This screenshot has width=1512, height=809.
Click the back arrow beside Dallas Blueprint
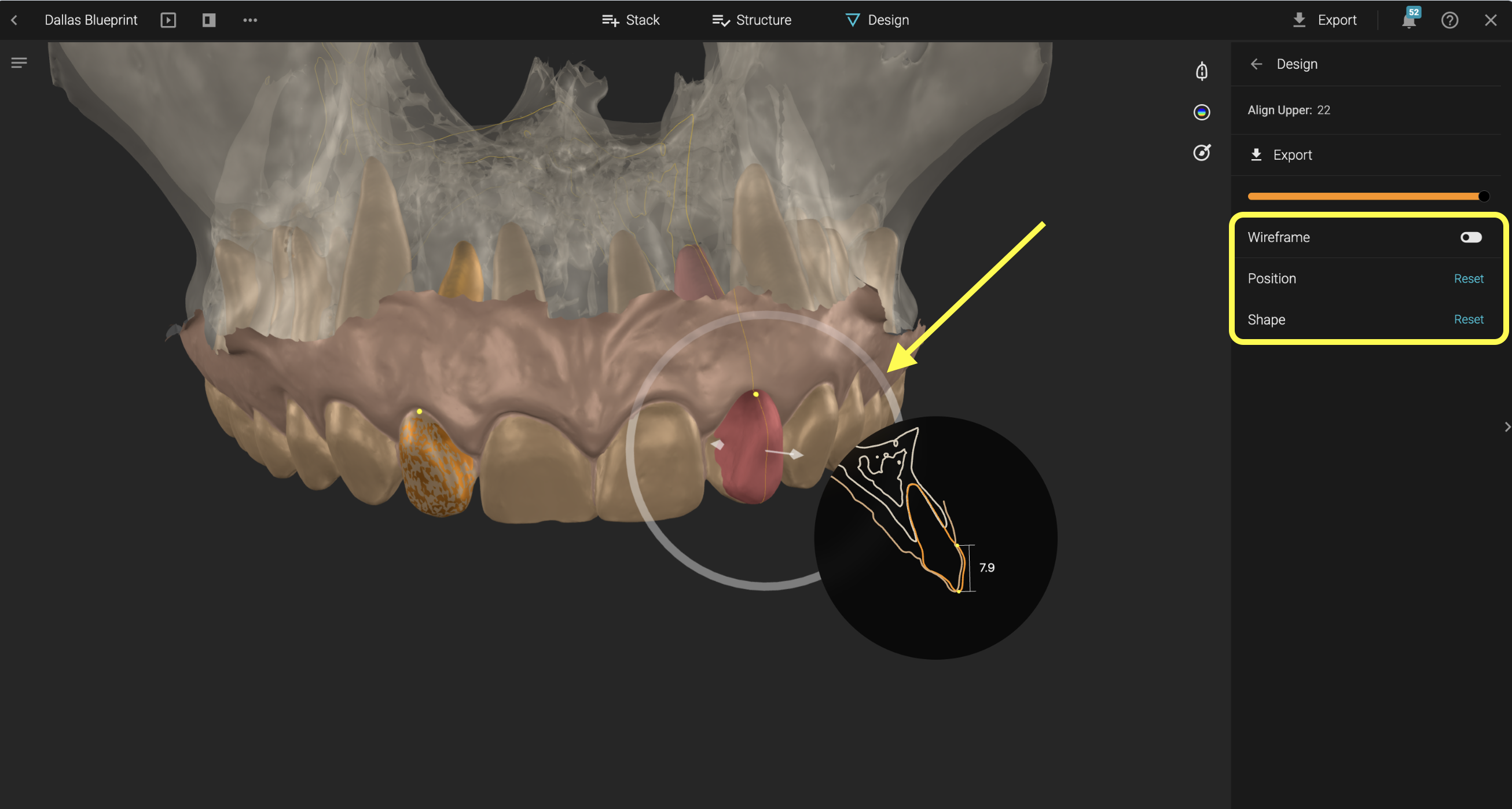tap(14, 20)
